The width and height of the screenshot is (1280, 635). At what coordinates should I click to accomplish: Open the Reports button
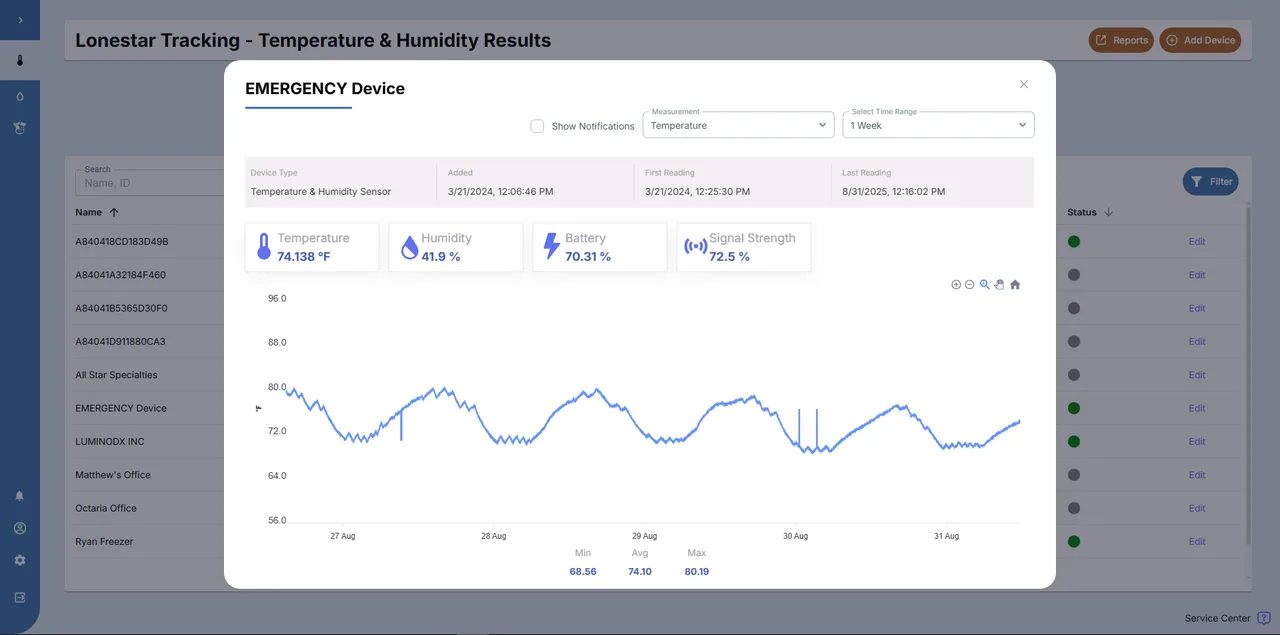tap(1120, 40)
